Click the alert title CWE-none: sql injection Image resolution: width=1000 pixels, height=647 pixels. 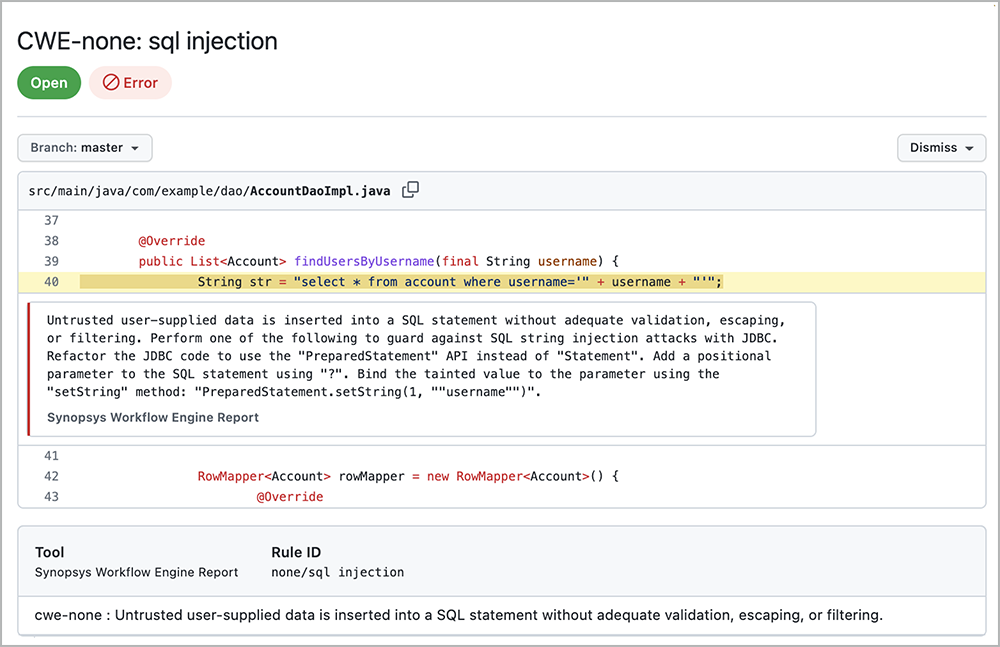pyautogui.click(x=147, y=41)
